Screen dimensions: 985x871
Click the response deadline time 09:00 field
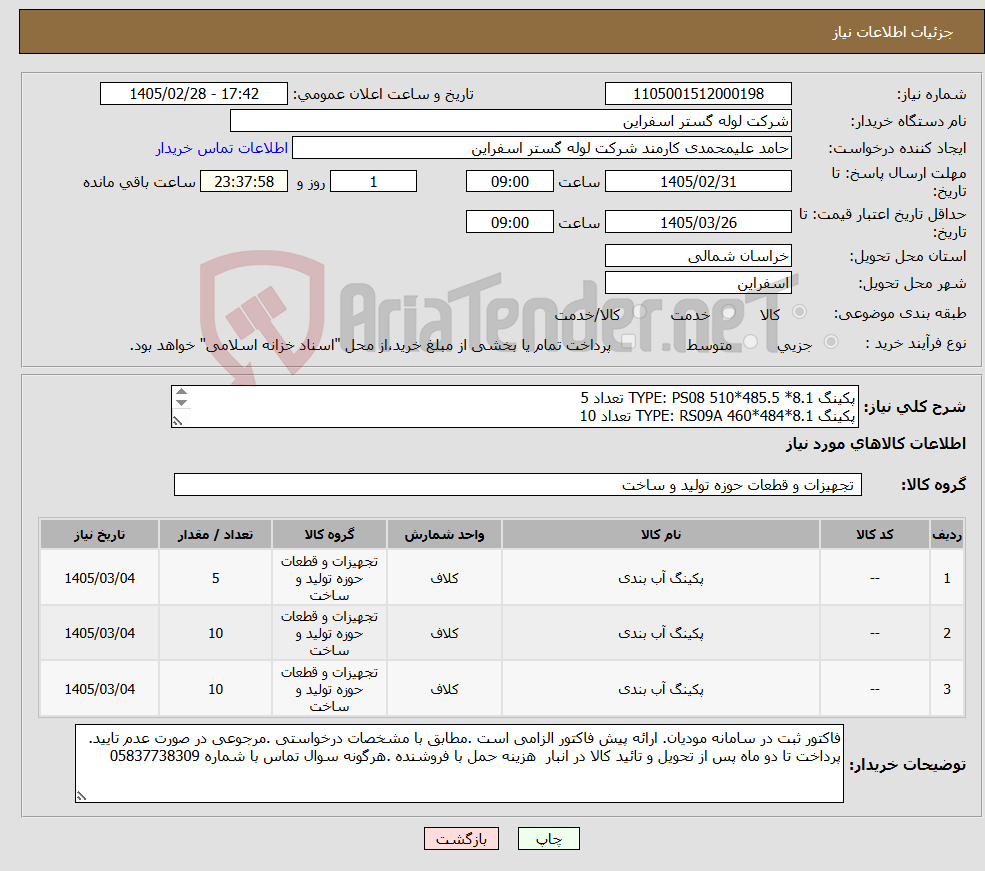click(x=509, y=181)
